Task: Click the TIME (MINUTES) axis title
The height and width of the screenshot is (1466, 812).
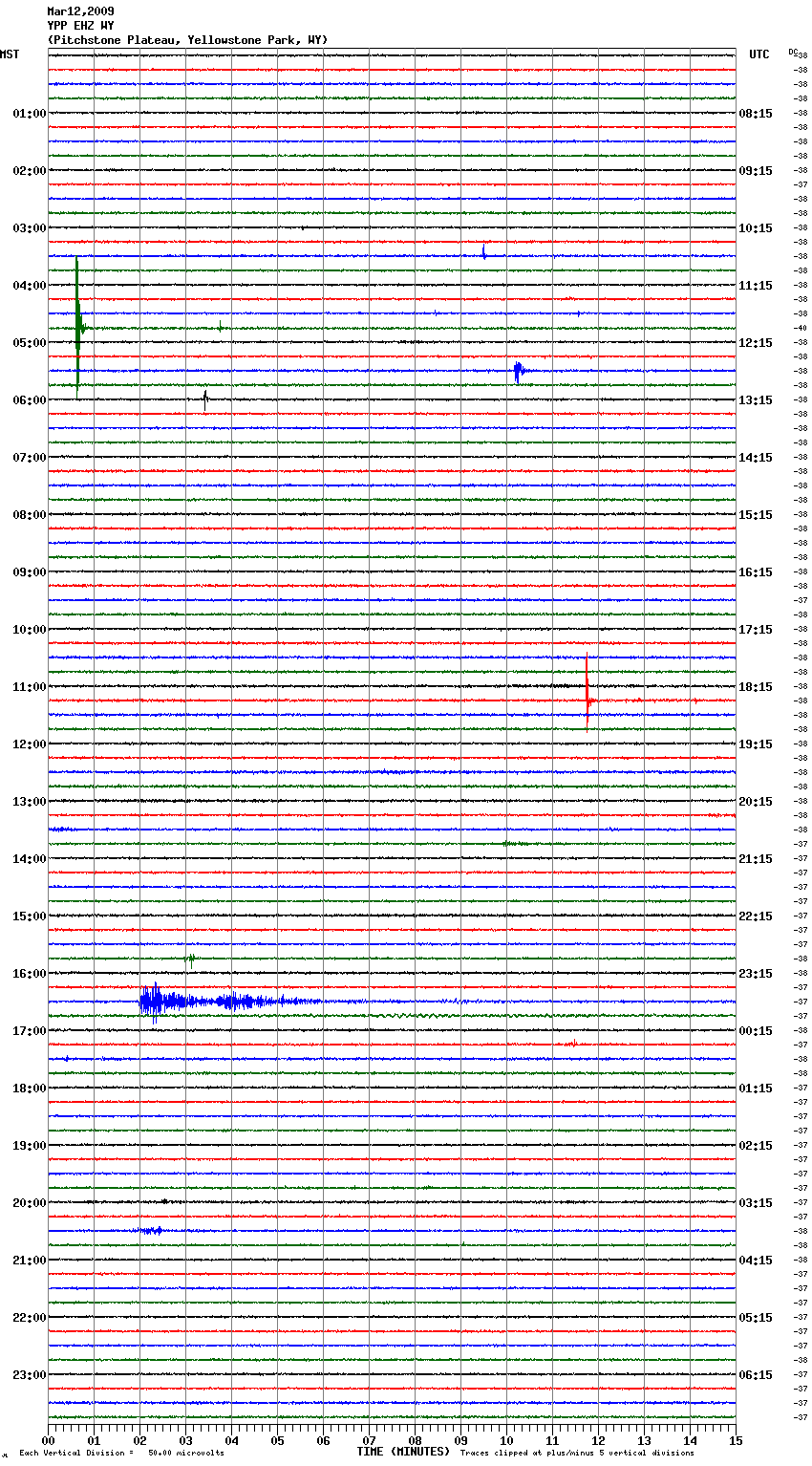Action: click(x=403, y=1452)
